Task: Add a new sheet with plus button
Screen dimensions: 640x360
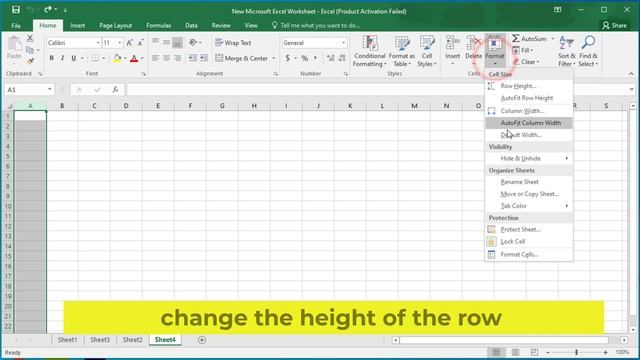Action: [x=202, y=340]
